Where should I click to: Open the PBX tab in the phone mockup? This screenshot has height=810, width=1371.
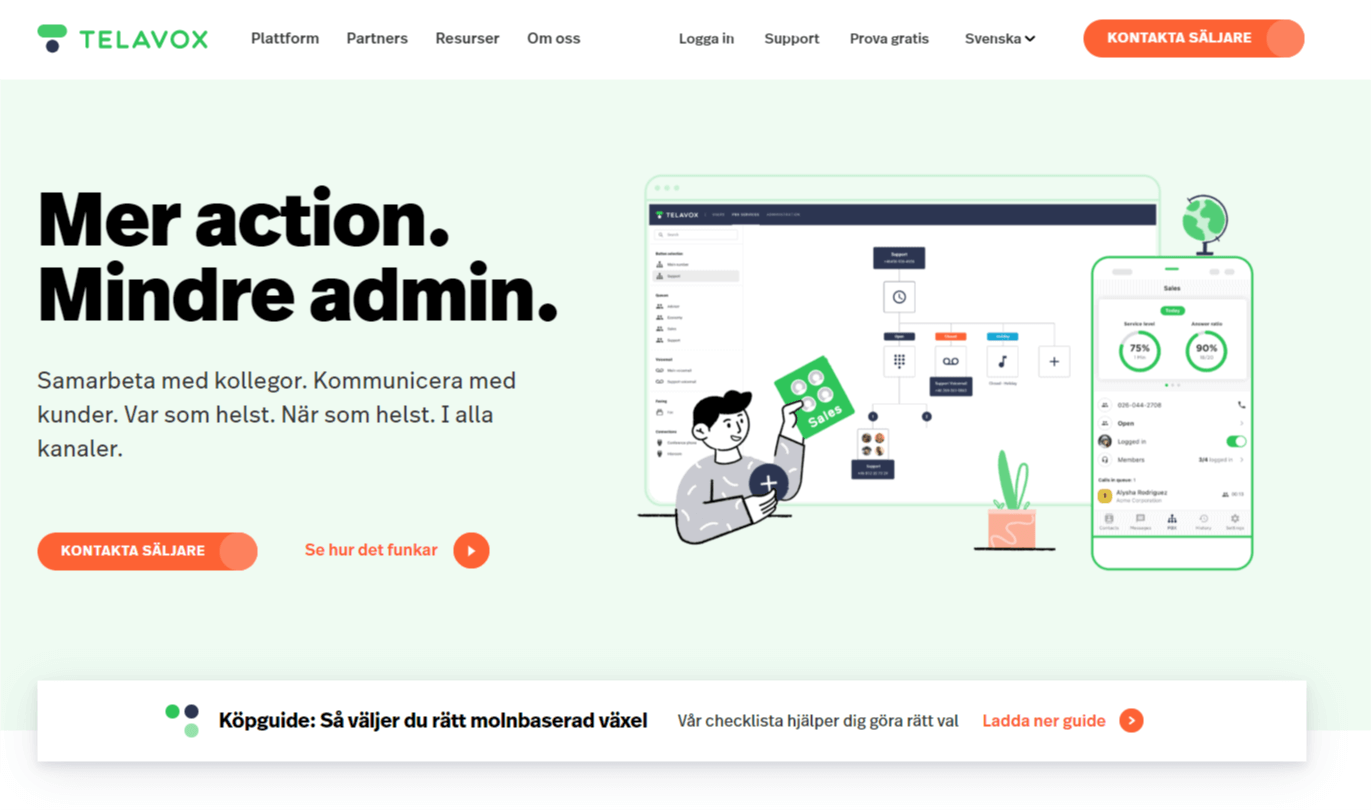pyautogui.click(x=1172, y=521)
